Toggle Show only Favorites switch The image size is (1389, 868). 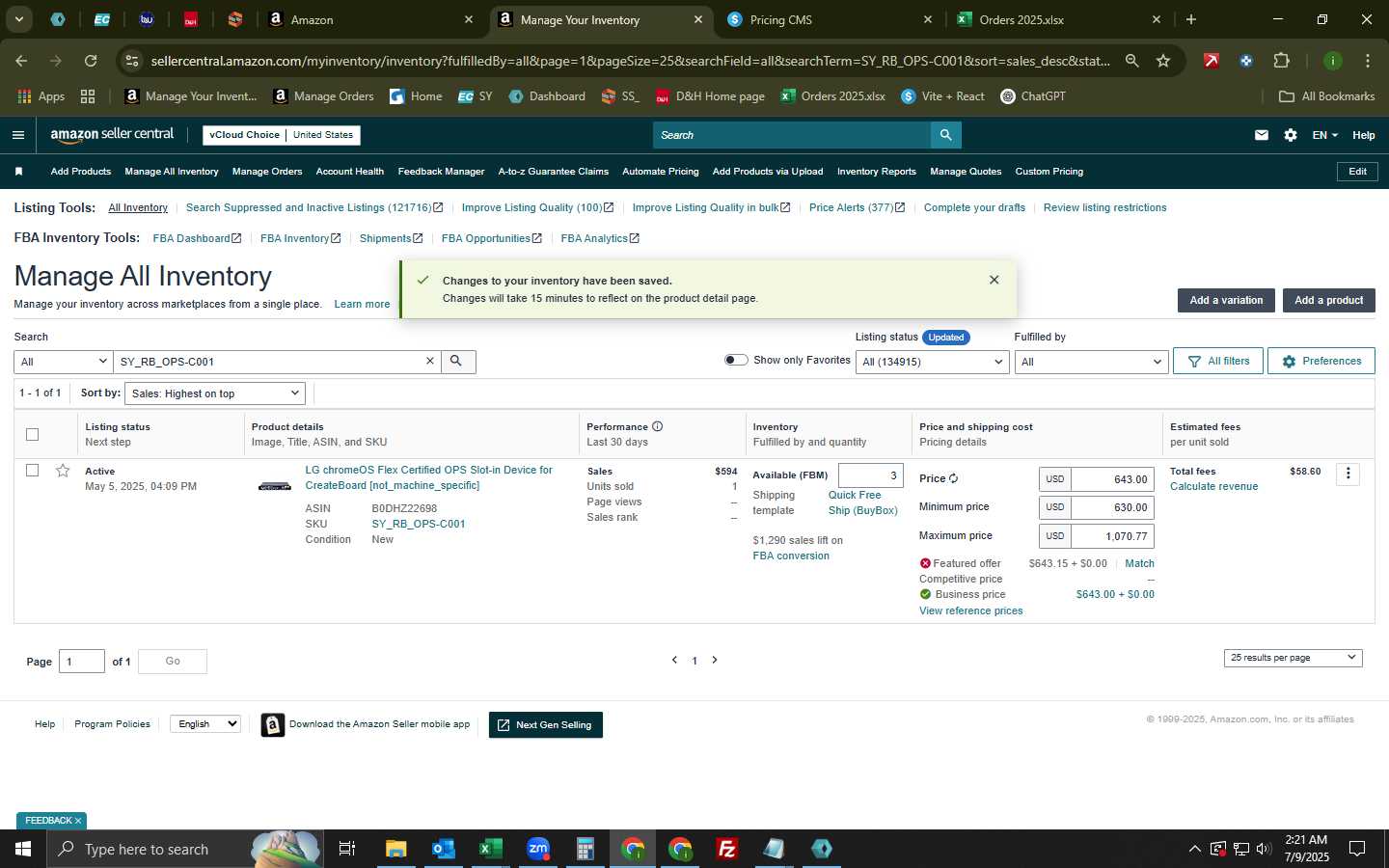736,360
